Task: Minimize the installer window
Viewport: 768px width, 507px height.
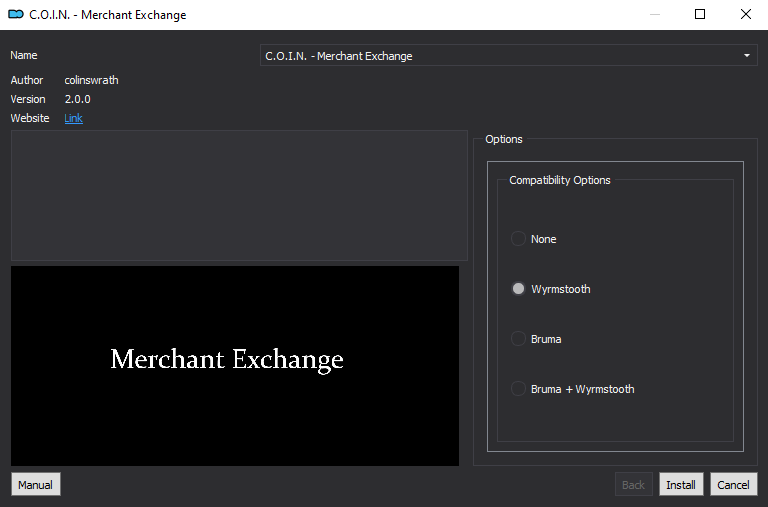Action: point(655,14)
